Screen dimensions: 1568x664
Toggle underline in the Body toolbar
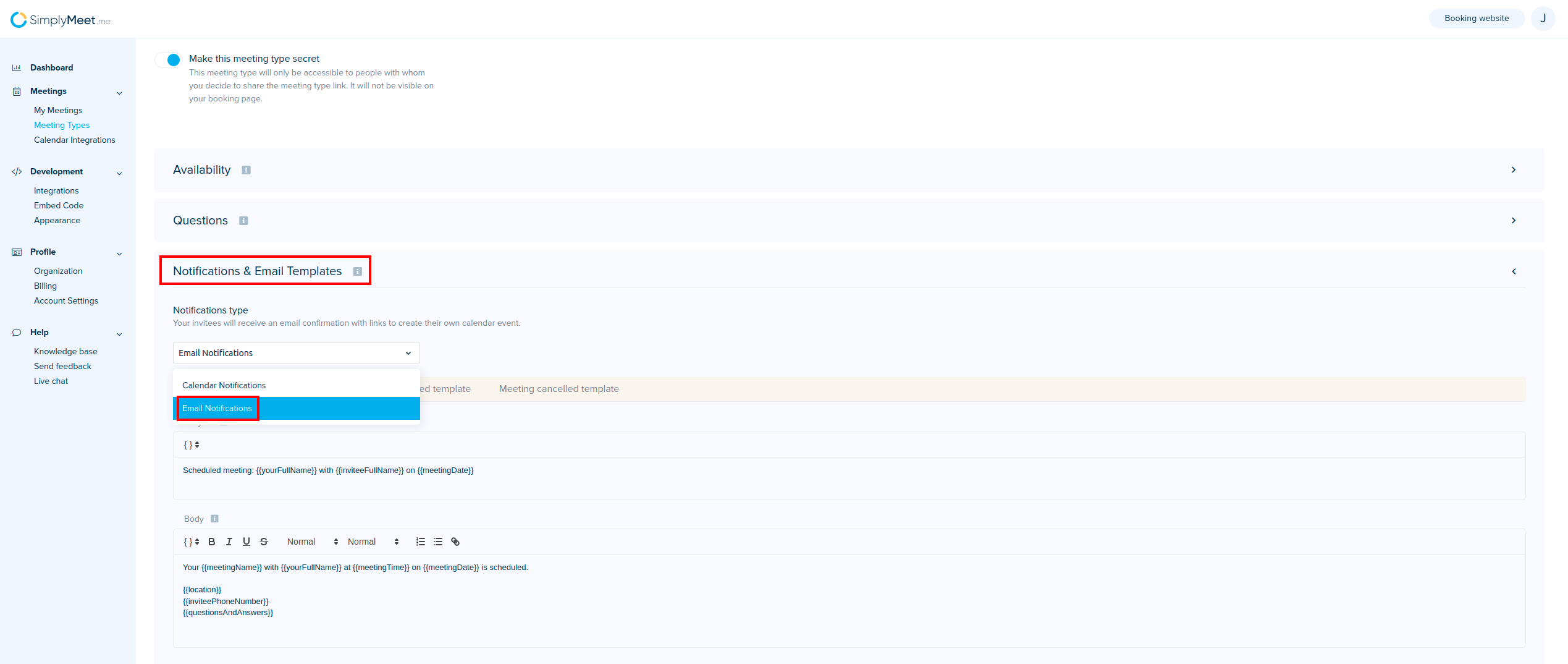pos(247,542)
